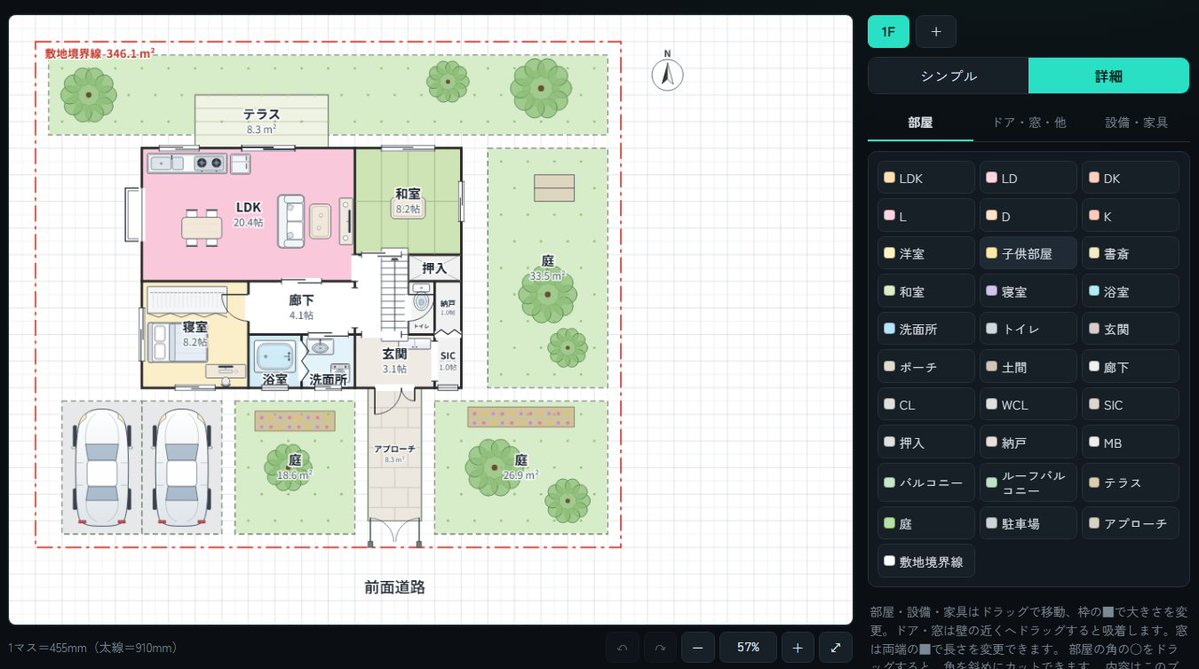
Task: Select the staircase beside the 廊下
Action: click(x=393, y=294)
